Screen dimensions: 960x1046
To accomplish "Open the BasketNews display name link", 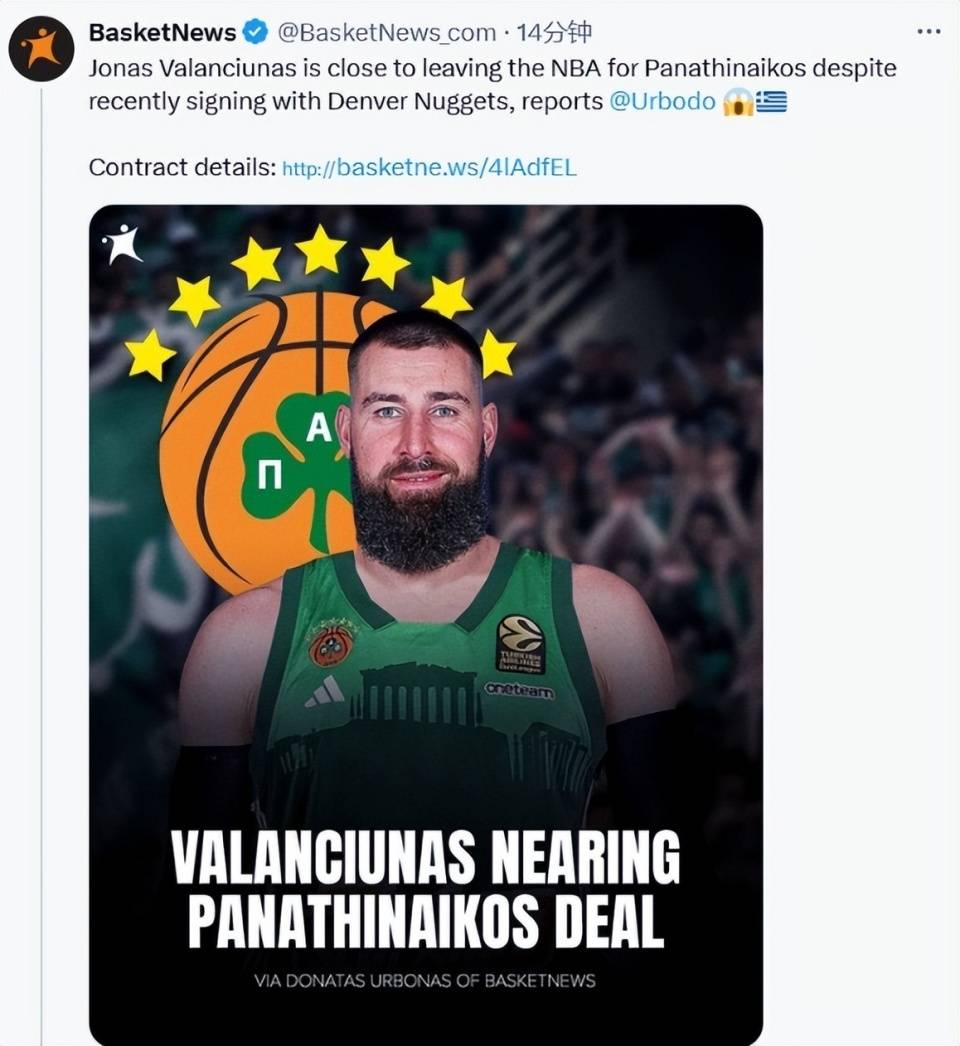I will click(x=162, y=33).
